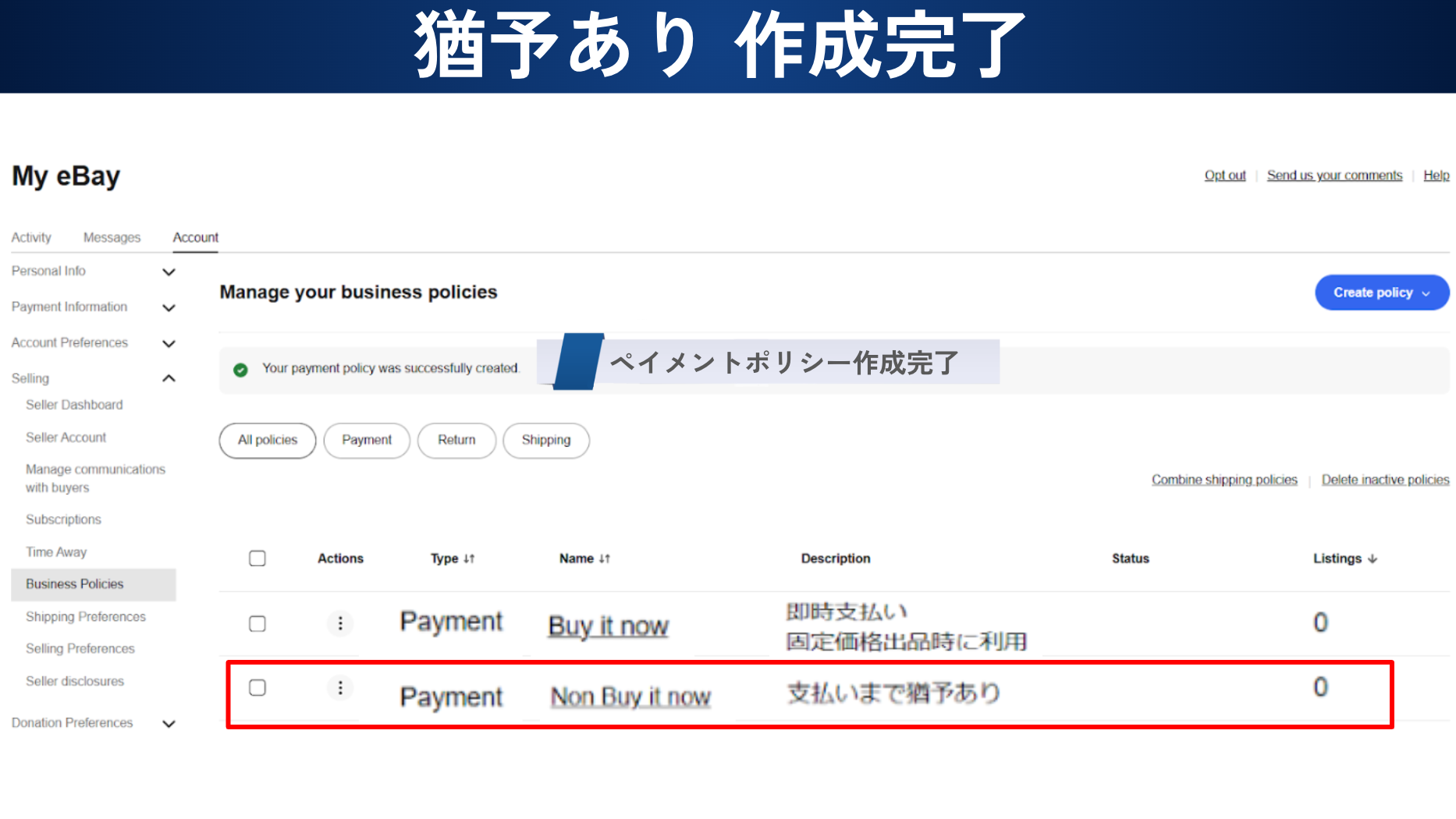
Task: Check the Buy it now policy checkbox
Action: click(257, 624)
